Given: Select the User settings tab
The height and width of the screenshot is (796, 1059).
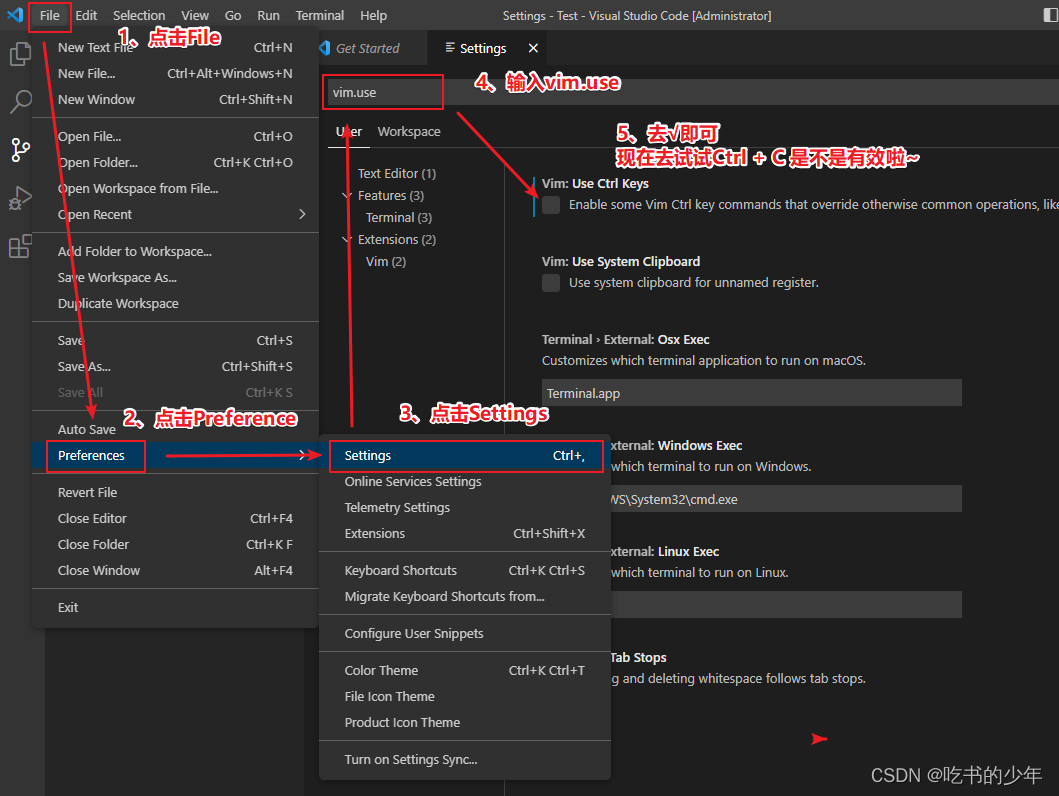Looking at the screenshot, I should point(349,132).
